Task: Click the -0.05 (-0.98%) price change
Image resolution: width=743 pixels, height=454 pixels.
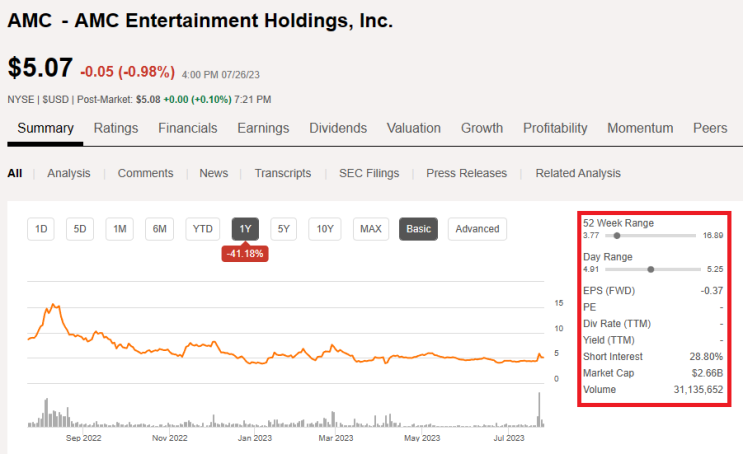Action: coord(127,72)
